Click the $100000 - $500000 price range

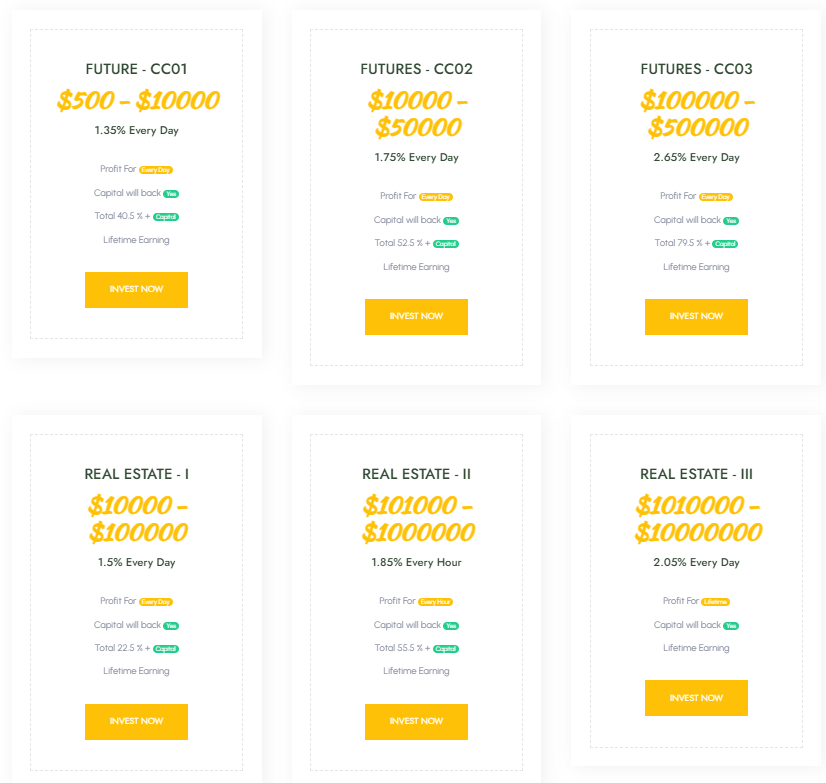(698, 114)
